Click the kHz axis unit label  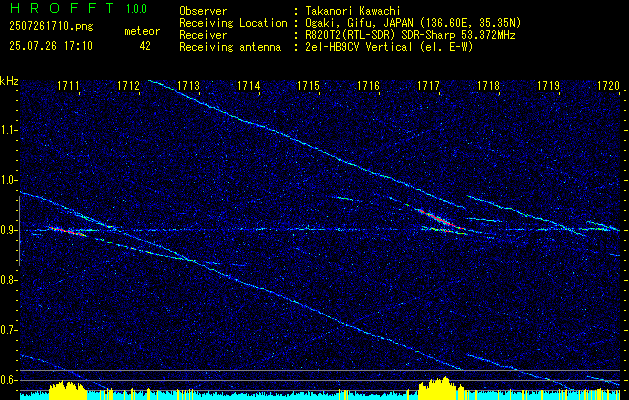tap(9, 81)
